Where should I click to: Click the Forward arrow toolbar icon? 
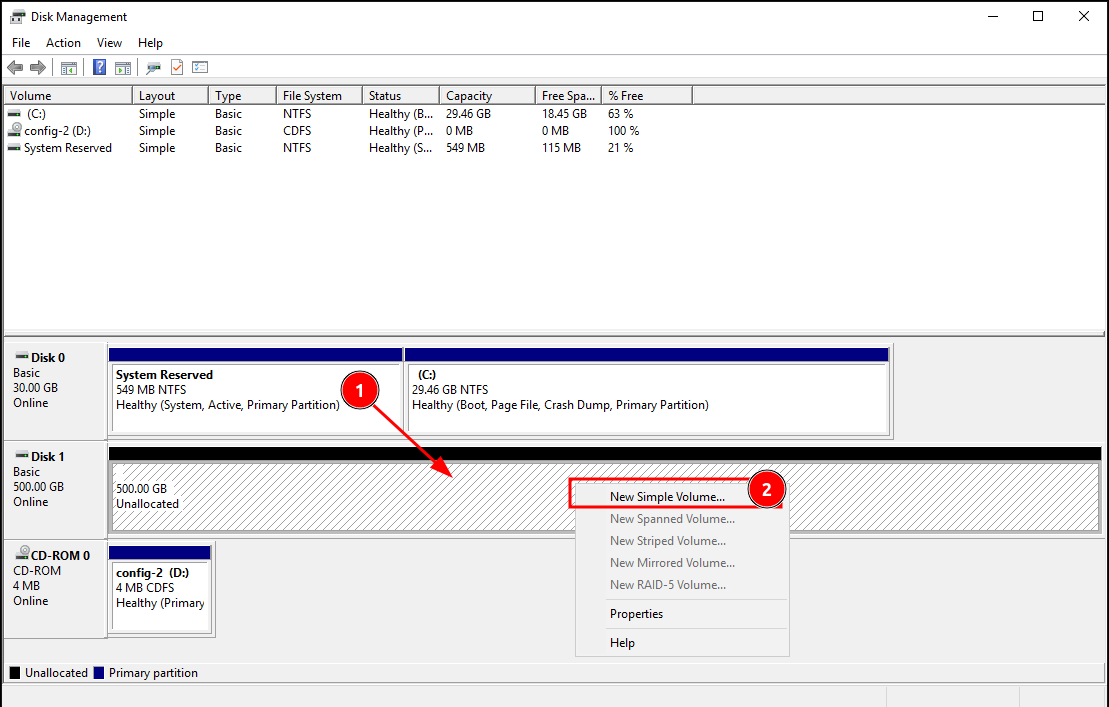tap(38, 68)
